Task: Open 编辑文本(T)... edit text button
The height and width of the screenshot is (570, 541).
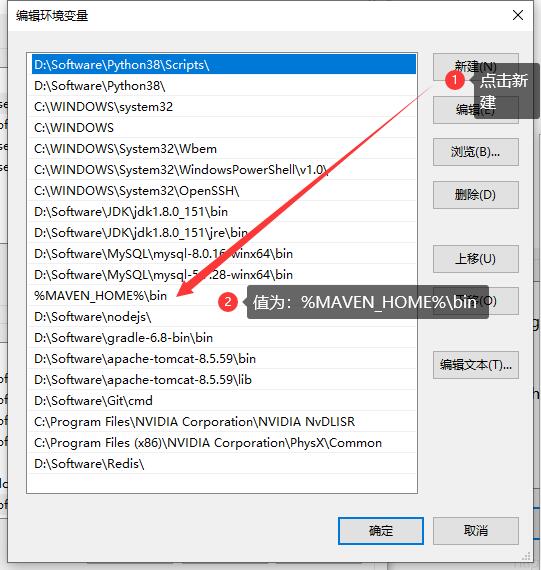Action: (x=476, y=365)
